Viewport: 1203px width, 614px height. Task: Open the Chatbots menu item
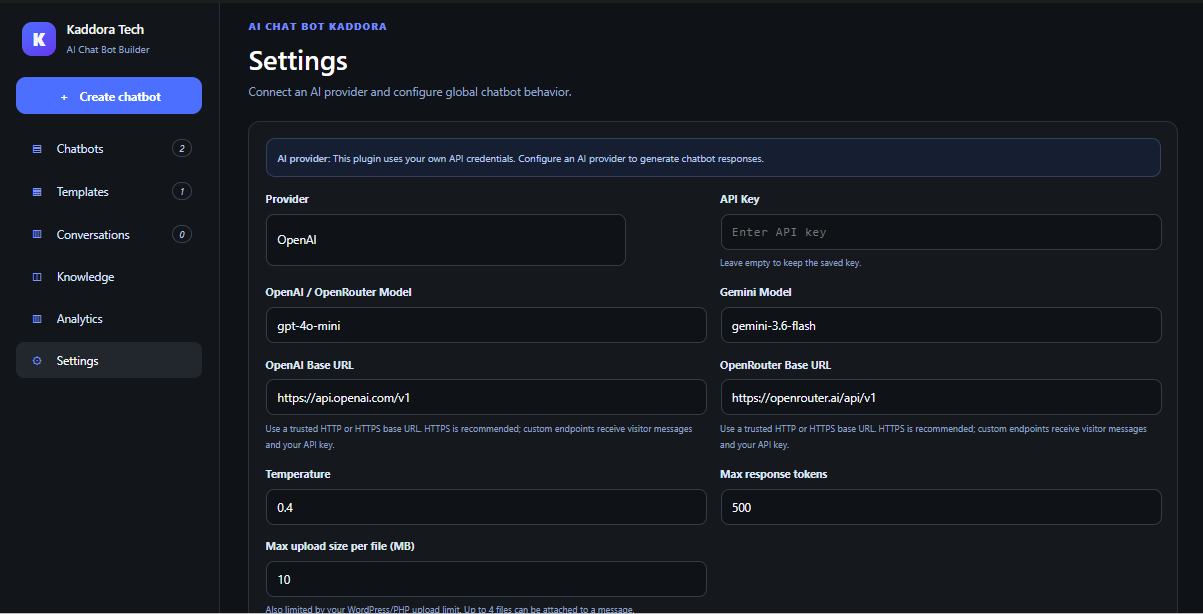pyautogui.click(x=109, y=149)
